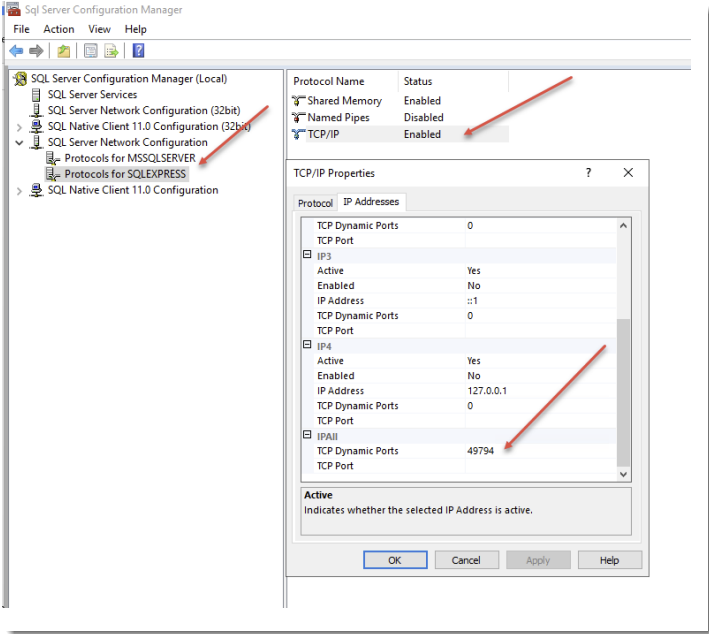The width and height of the screenshot is (709, 634).
Task: Click the Back arrow toolbar icon
Action: (16, 51)
